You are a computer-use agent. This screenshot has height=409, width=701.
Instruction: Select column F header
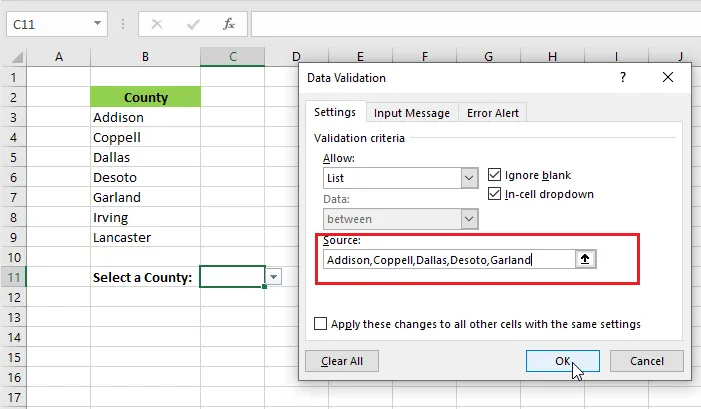pyautogui.click(x=425, y=56)
